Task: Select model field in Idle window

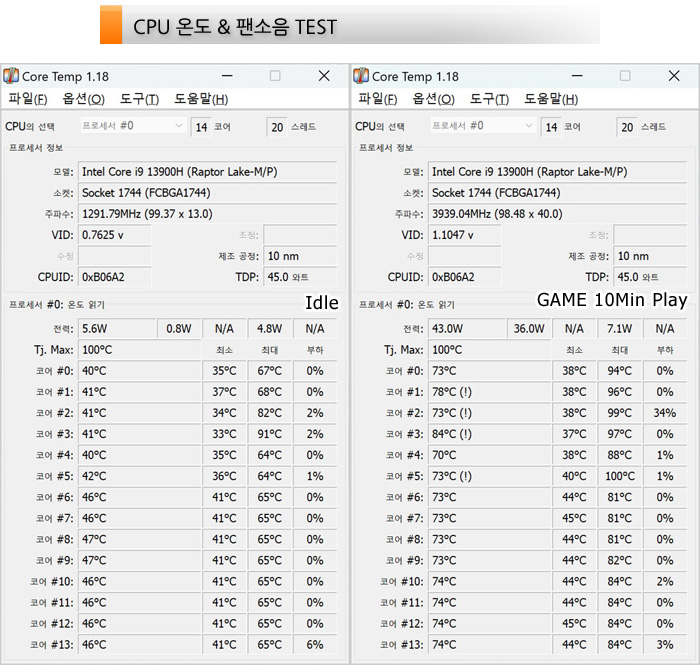Action: coord(208,172)
